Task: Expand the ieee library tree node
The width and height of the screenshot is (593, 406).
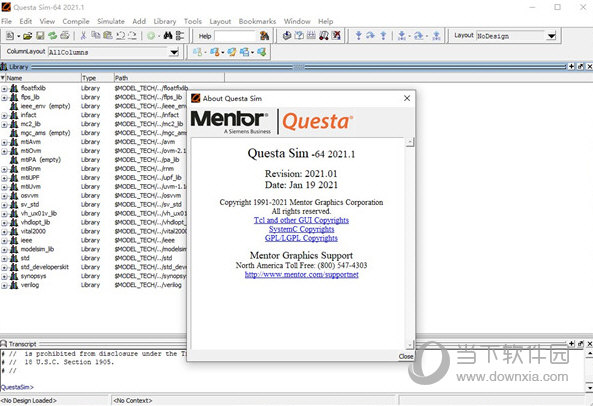Action: 4,241
